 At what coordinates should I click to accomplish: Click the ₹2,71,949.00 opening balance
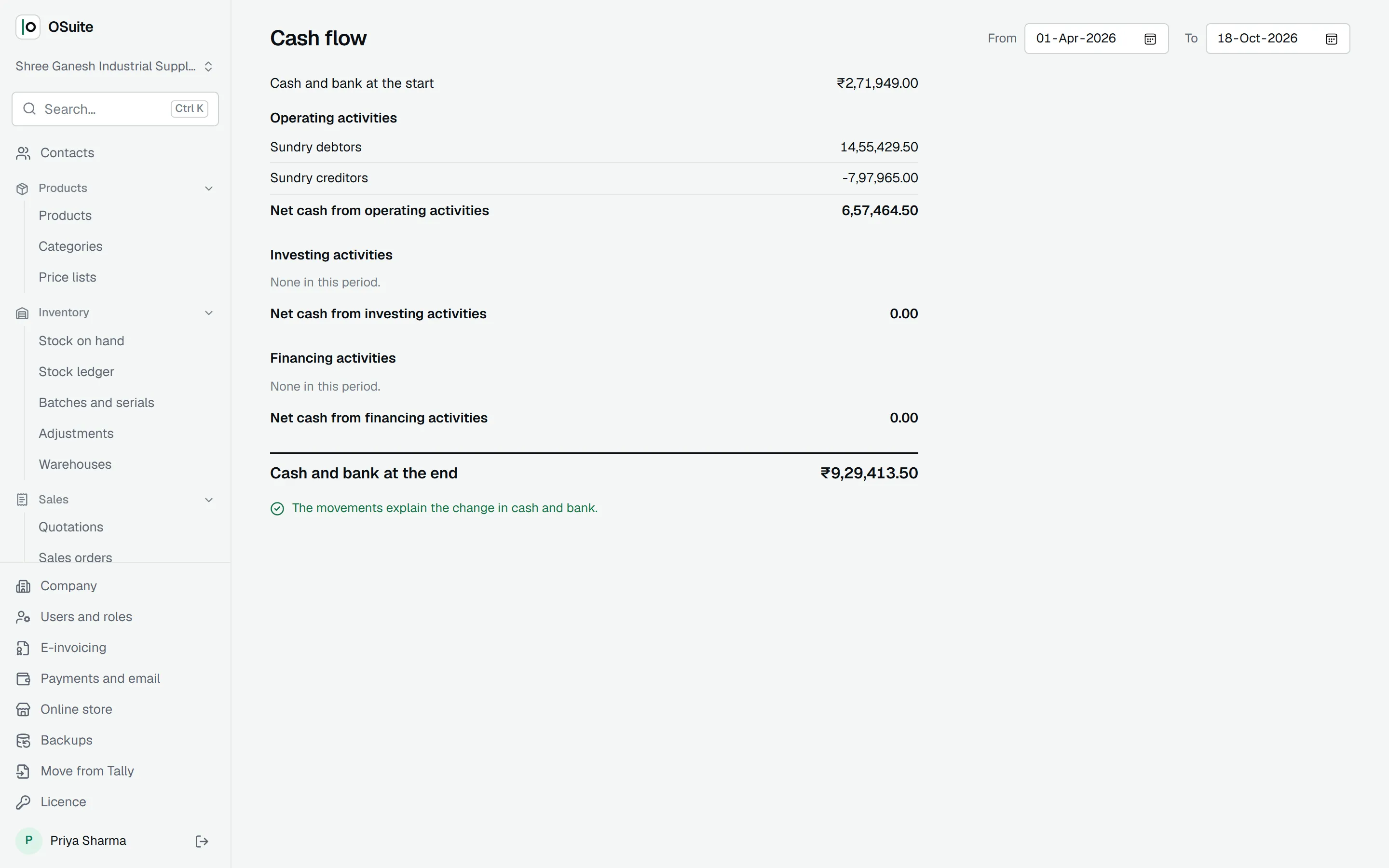click(x=877, y=83)
